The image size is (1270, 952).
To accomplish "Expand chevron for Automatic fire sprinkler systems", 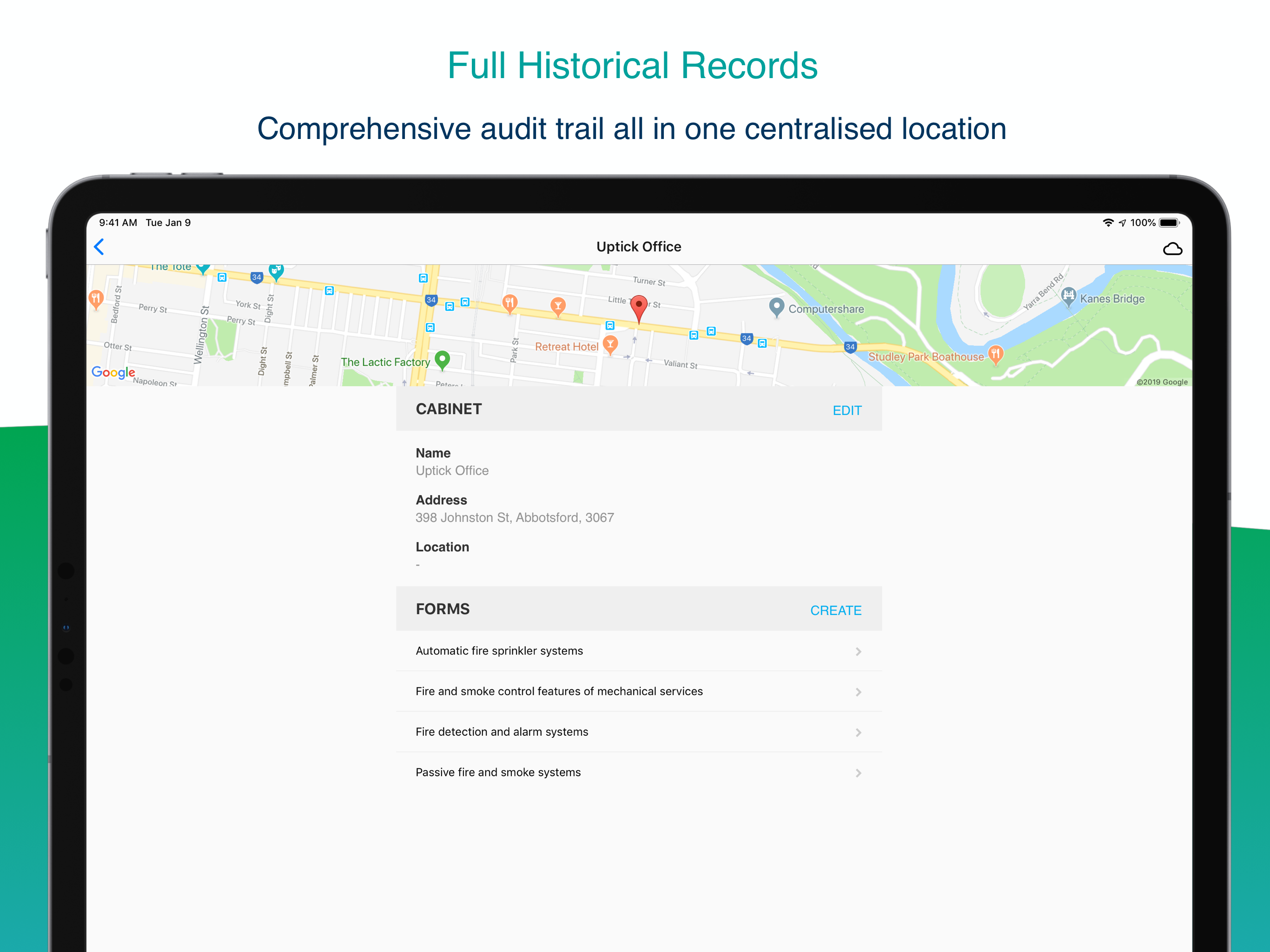I will (858, 651).
